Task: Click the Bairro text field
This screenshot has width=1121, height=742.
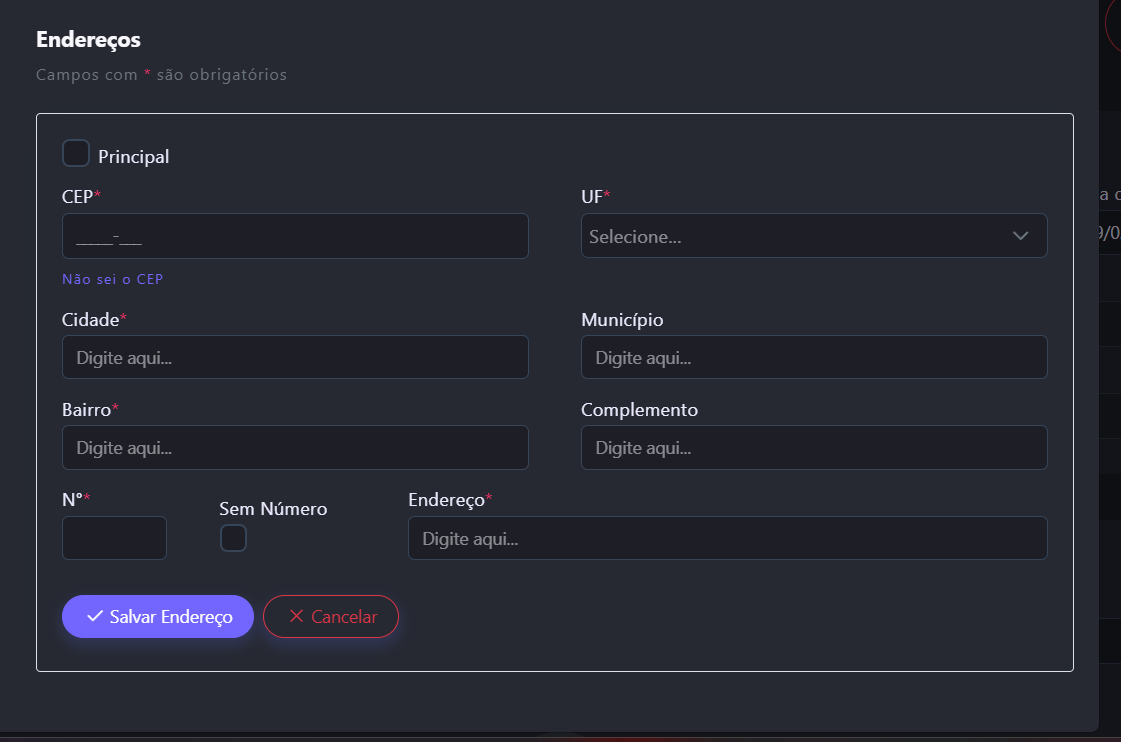Action: coord(295,448)
